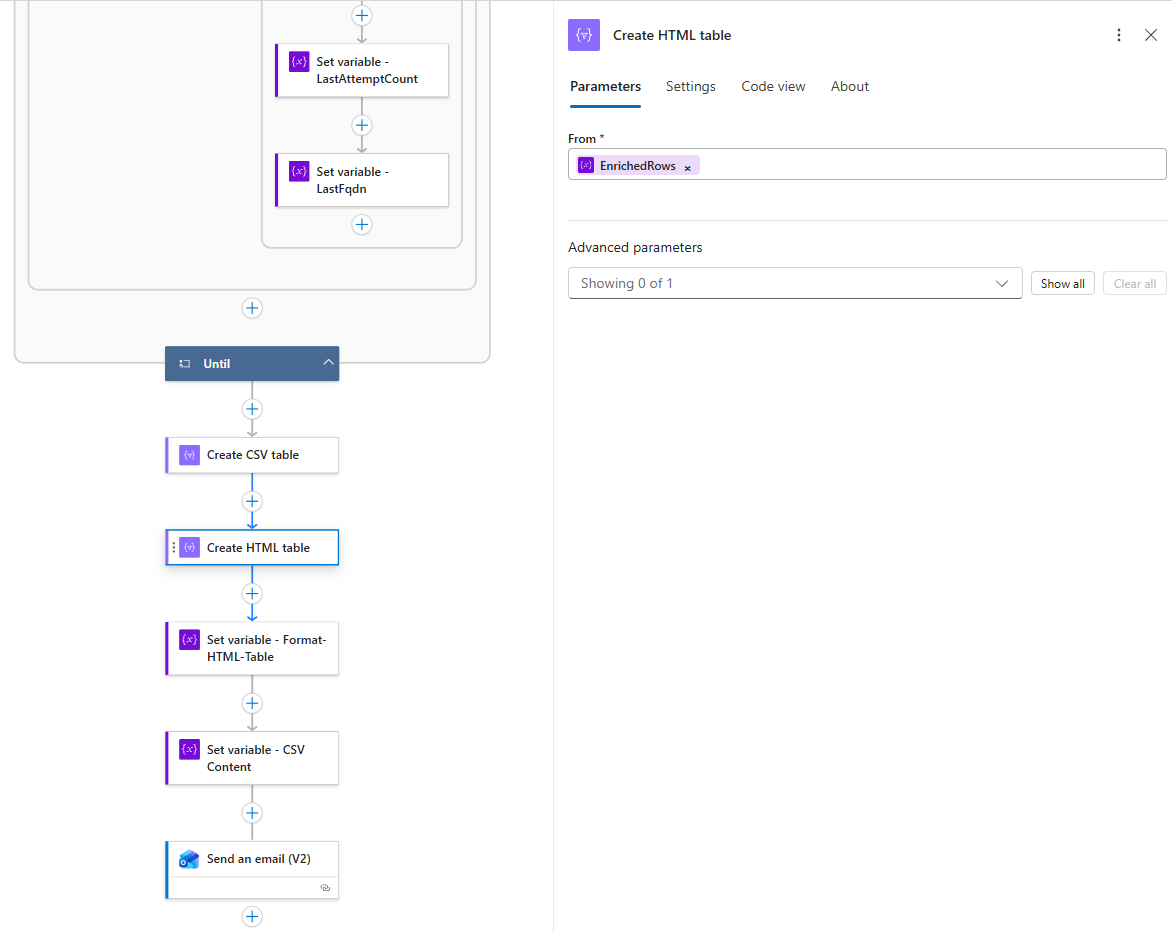Click the Set variable LastFqdn icon
1172x933 pixels.
click(299, 172)
